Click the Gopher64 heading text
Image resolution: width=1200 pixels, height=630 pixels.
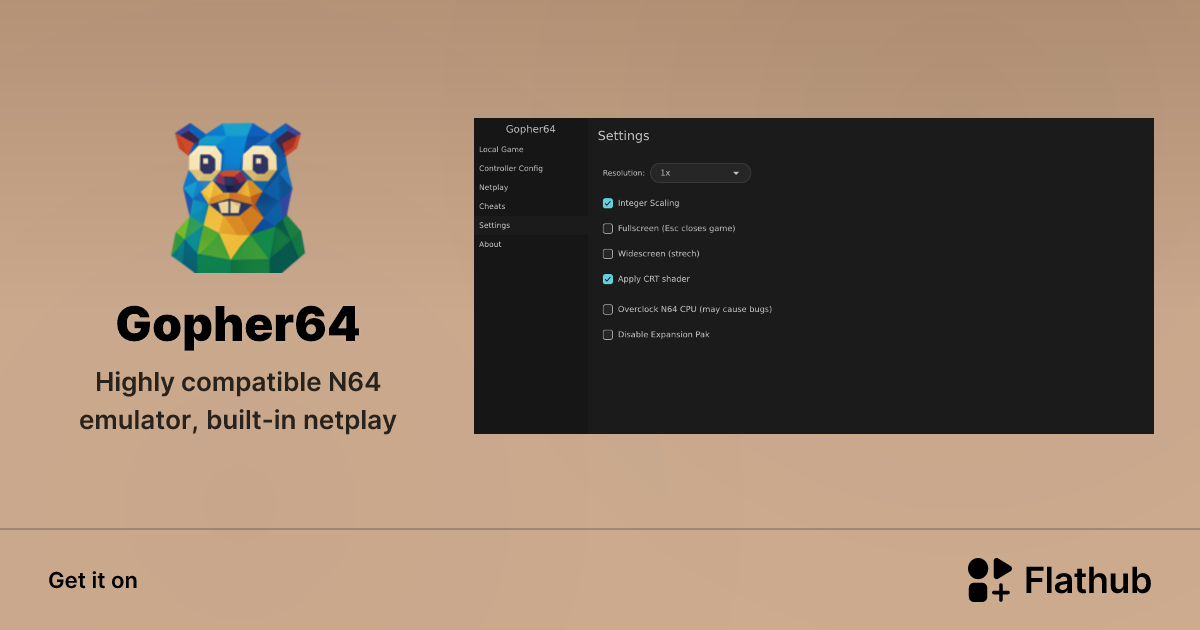tap(237, 324)
